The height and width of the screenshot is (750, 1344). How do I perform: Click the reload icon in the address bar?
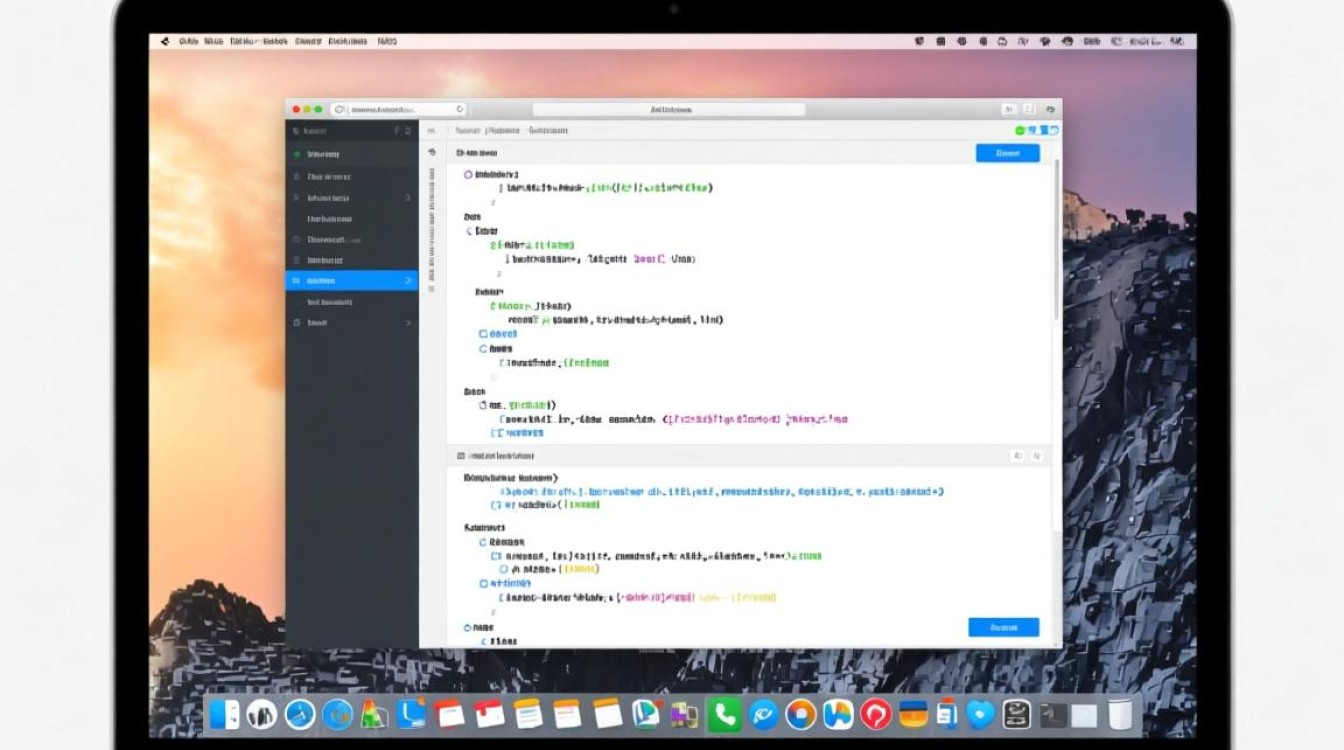tap(460, 109)
